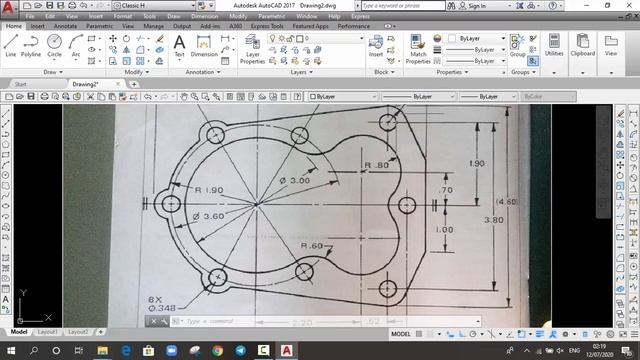The image size is (640, 360).
Task: Click the Windows Start button
Action: point(11,350)
